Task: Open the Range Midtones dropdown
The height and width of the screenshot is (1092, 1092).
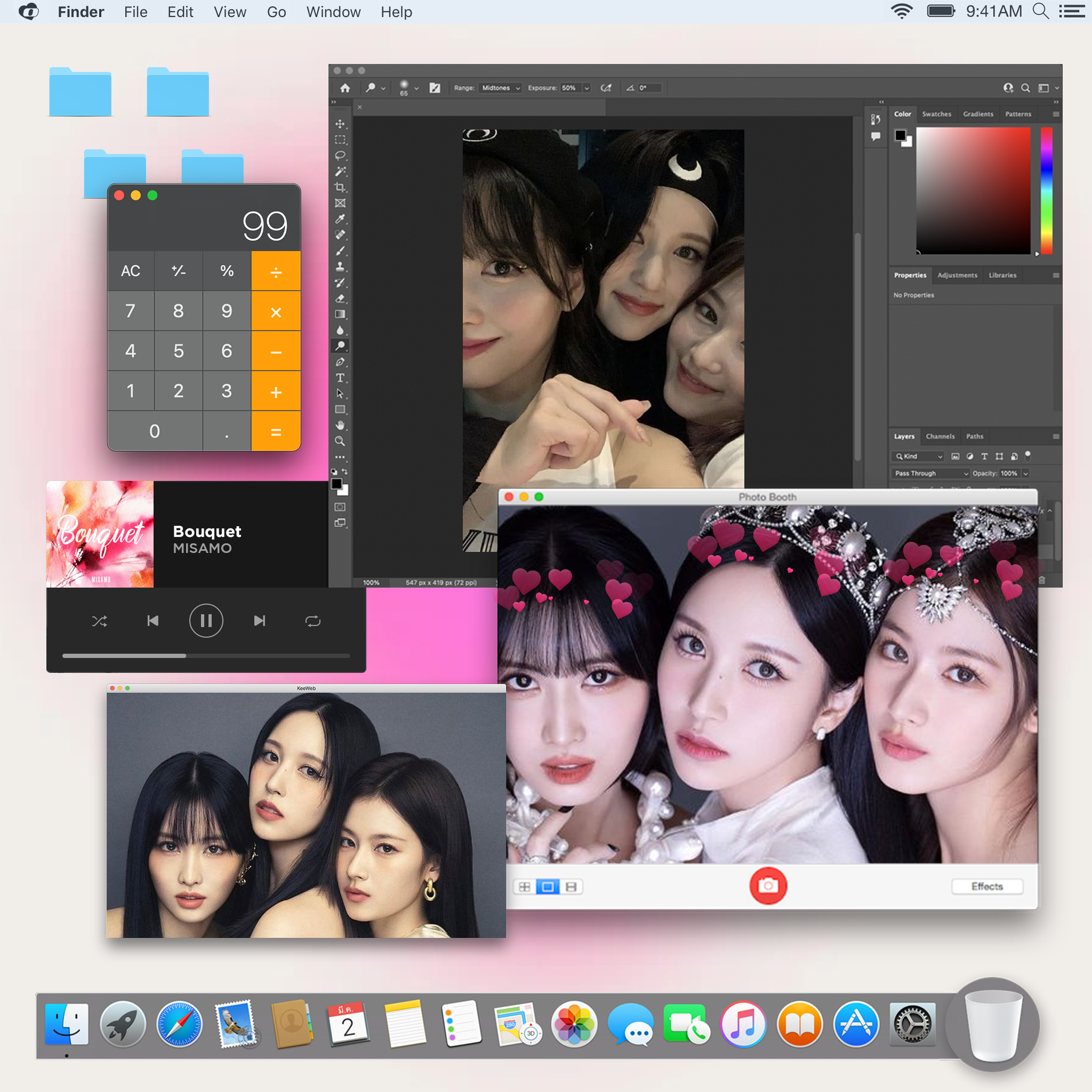Action: coord(500,88)
